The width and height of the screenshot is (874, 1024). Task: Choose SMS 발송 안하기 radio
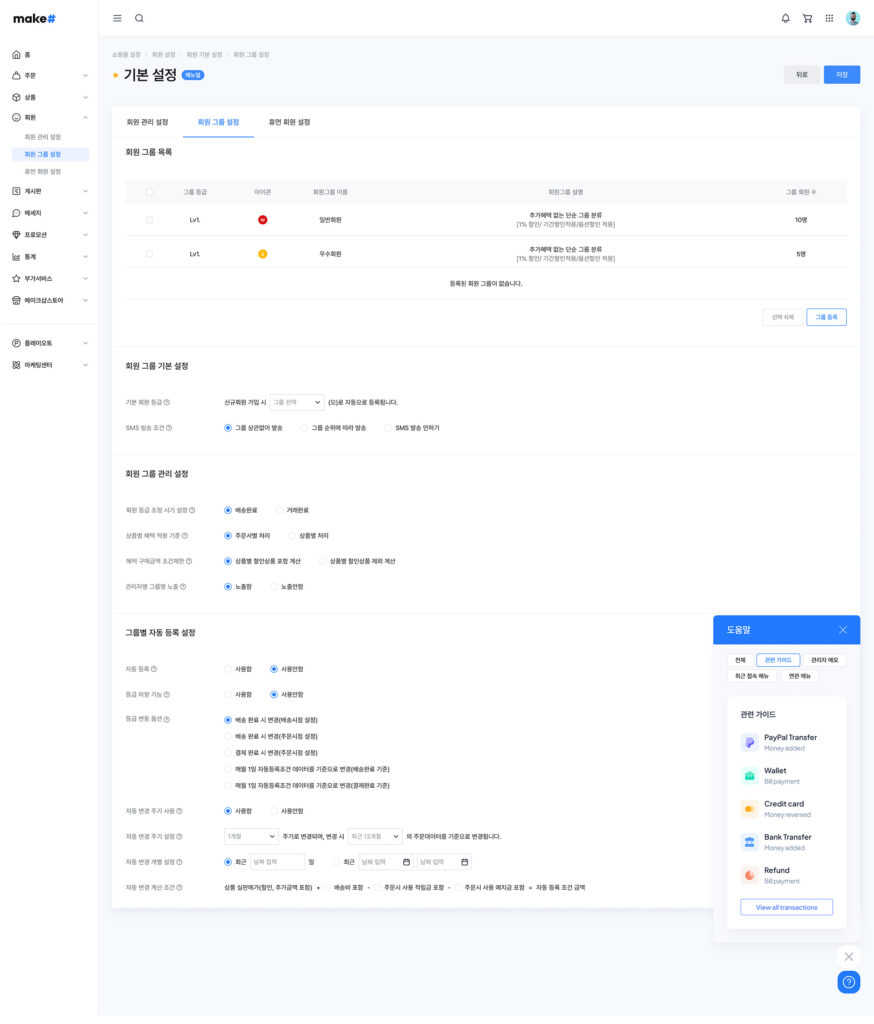click(388, 428)
